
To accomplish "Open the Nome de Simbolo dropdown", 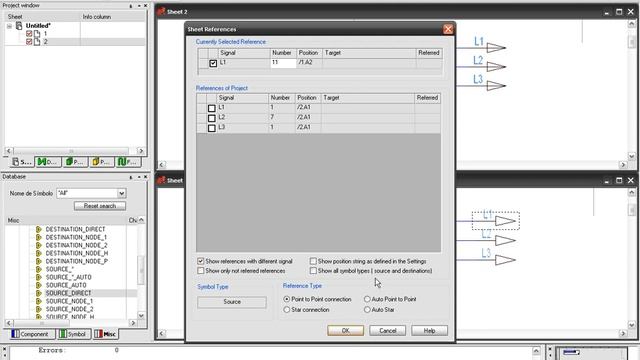I will (x=121, y=193).
